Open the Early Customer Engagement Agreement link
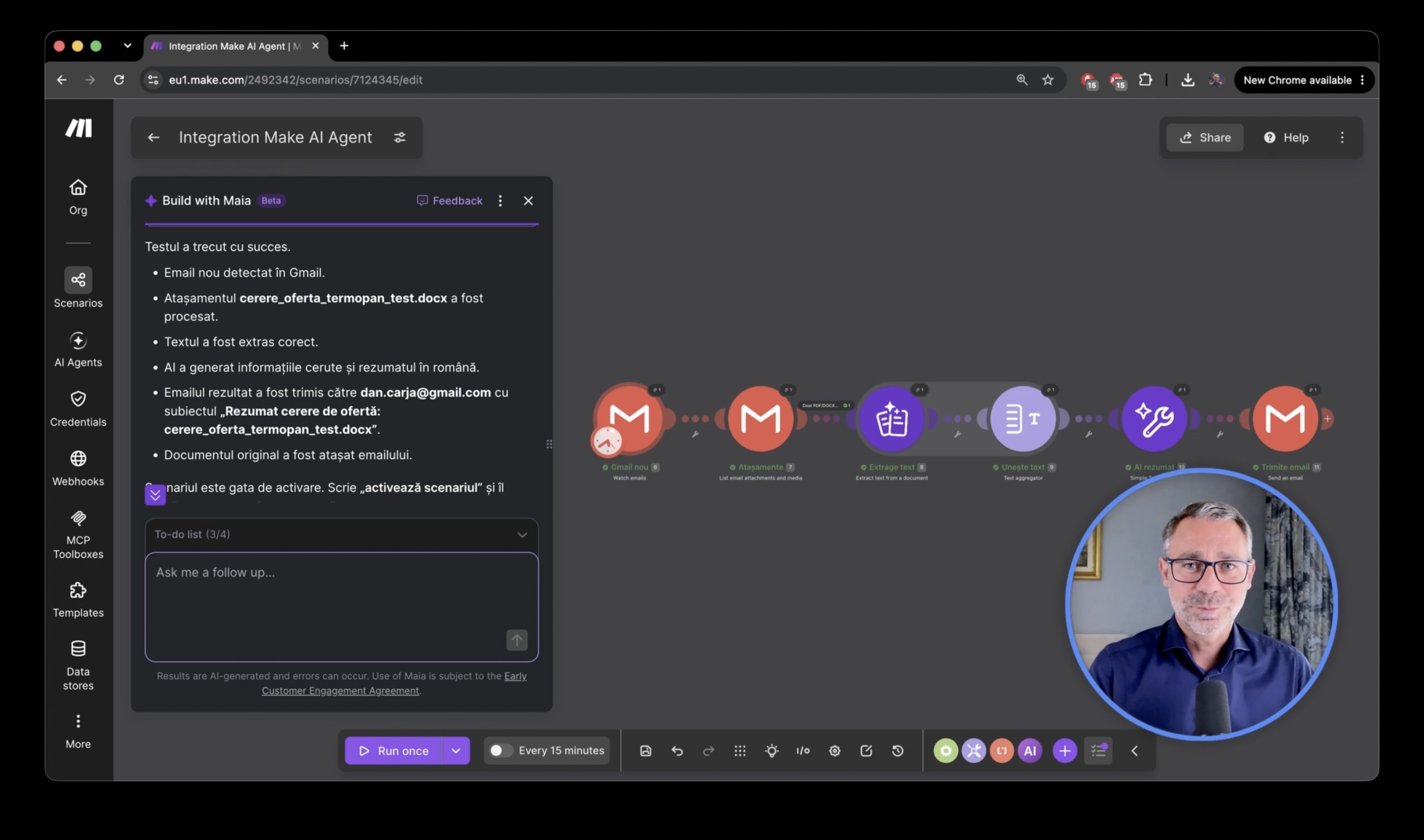The image size is (1424, 840). tap(394, 683)
